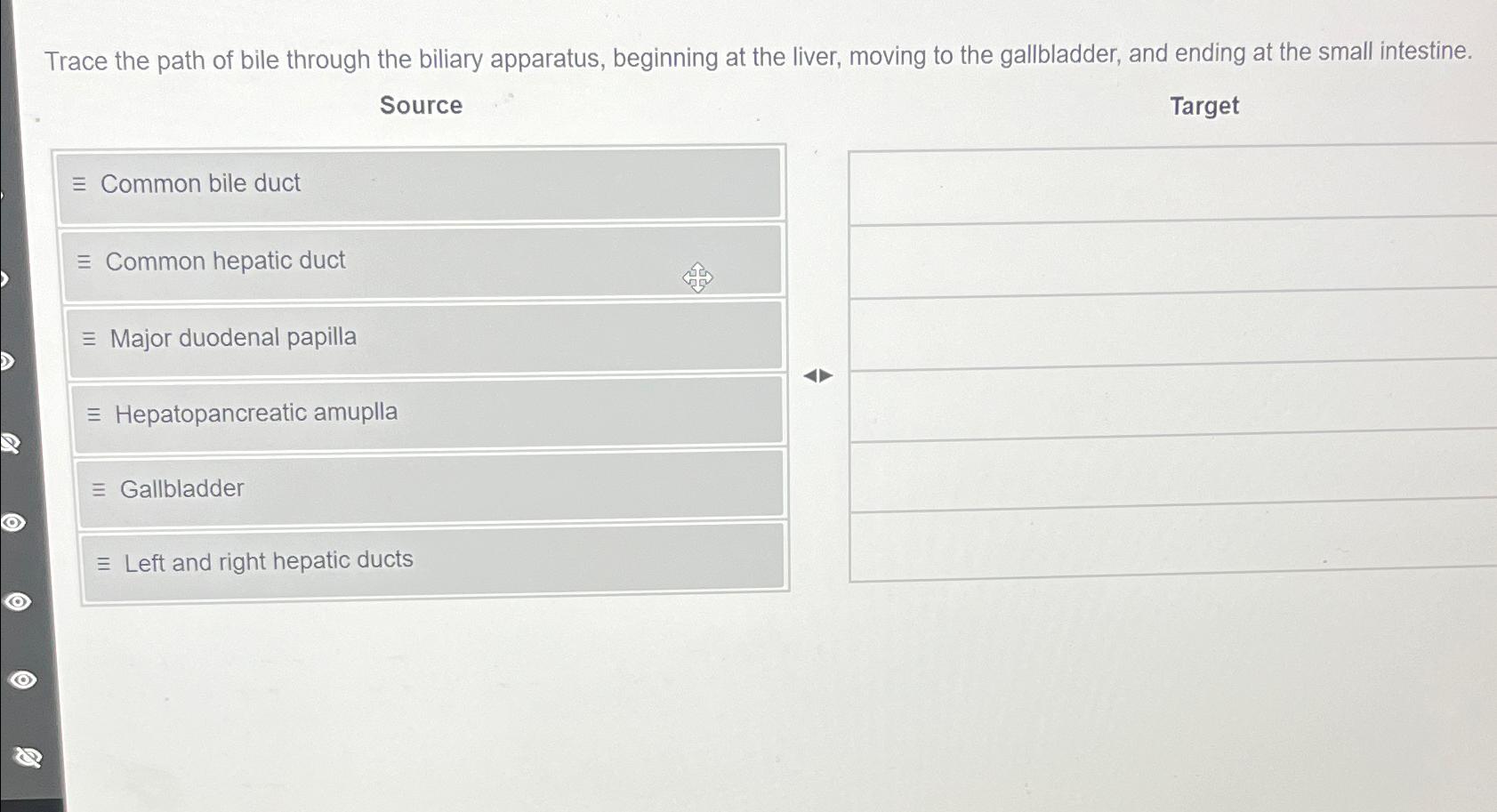Click the drag handle beside Common bile duct

click(x=79, y=184)
